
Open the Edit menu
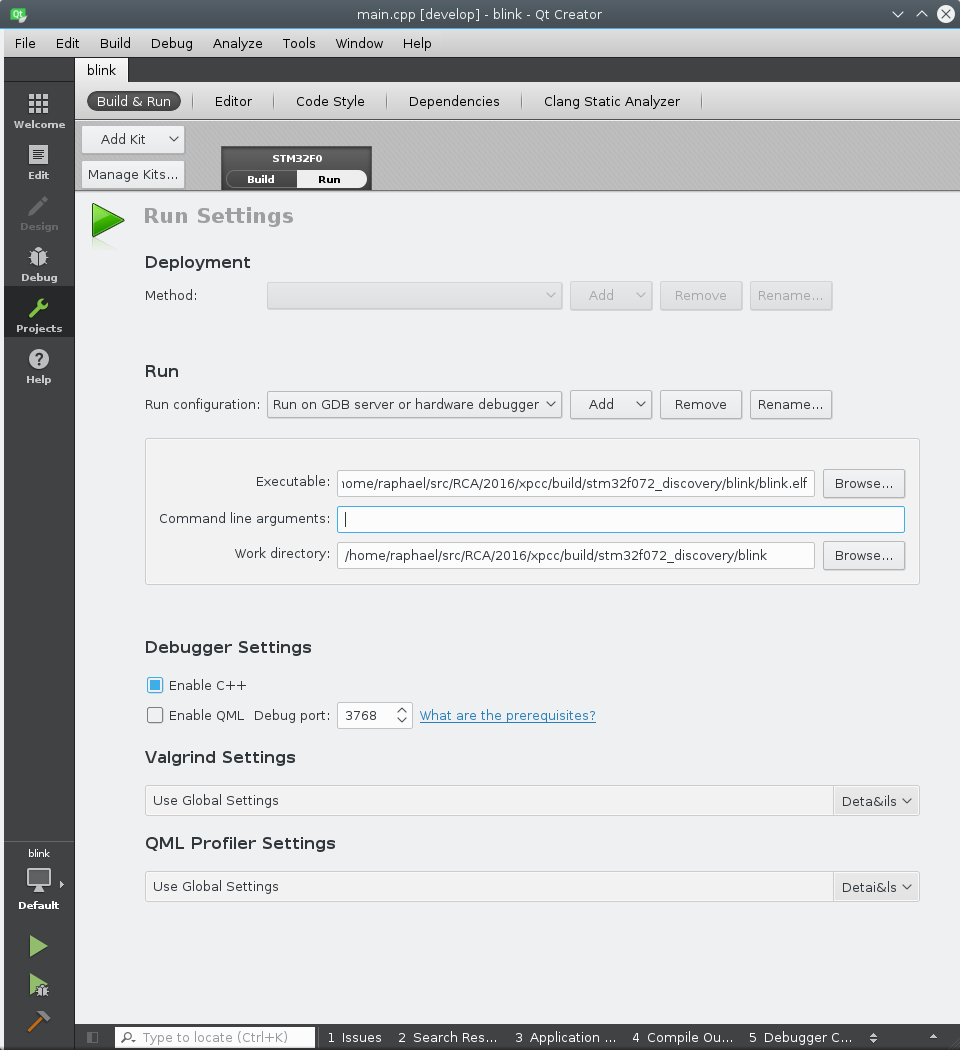coord(68,44)
